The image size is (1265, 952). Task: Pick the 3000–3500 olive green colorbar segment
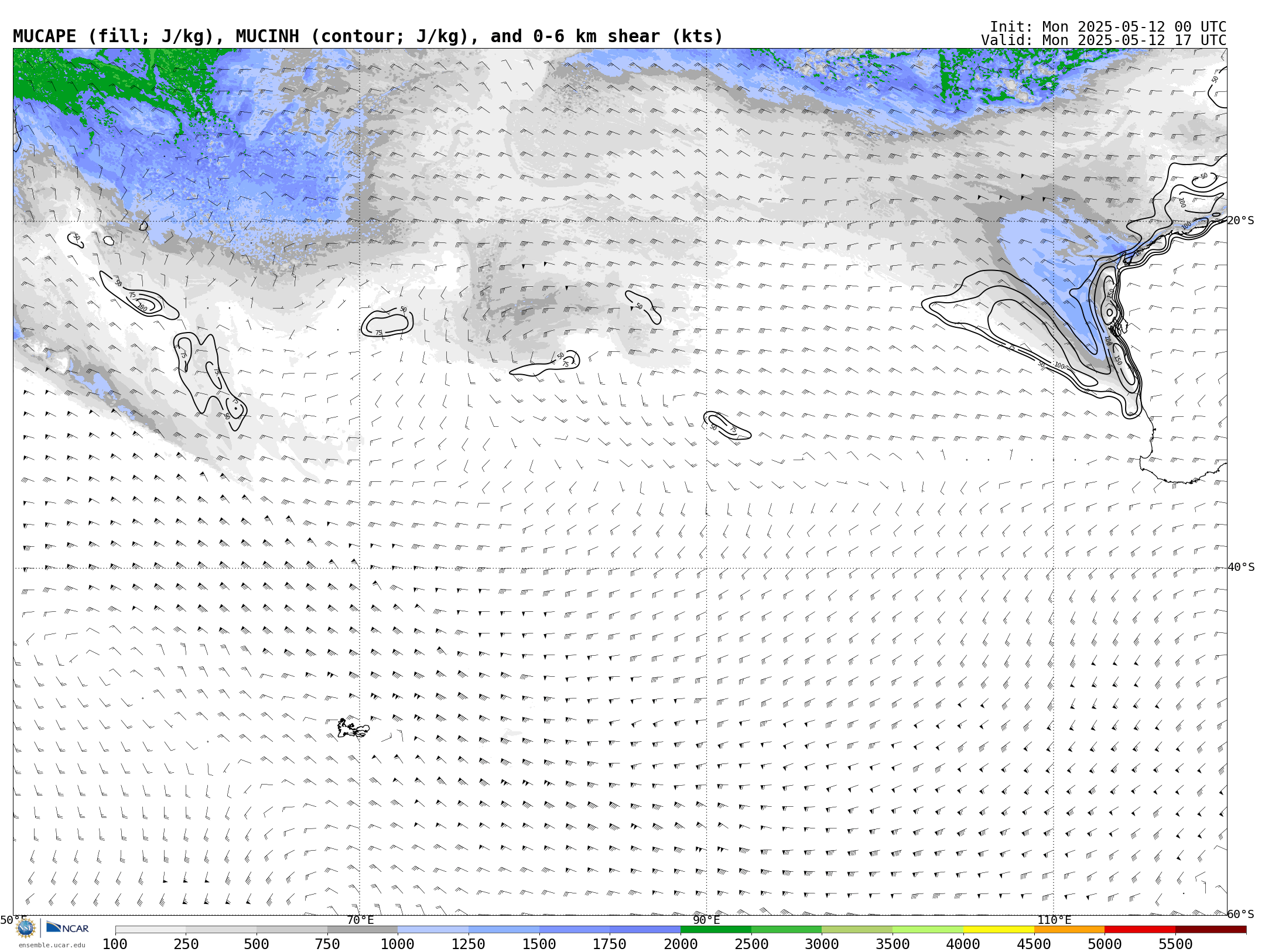tap(857, 930)
